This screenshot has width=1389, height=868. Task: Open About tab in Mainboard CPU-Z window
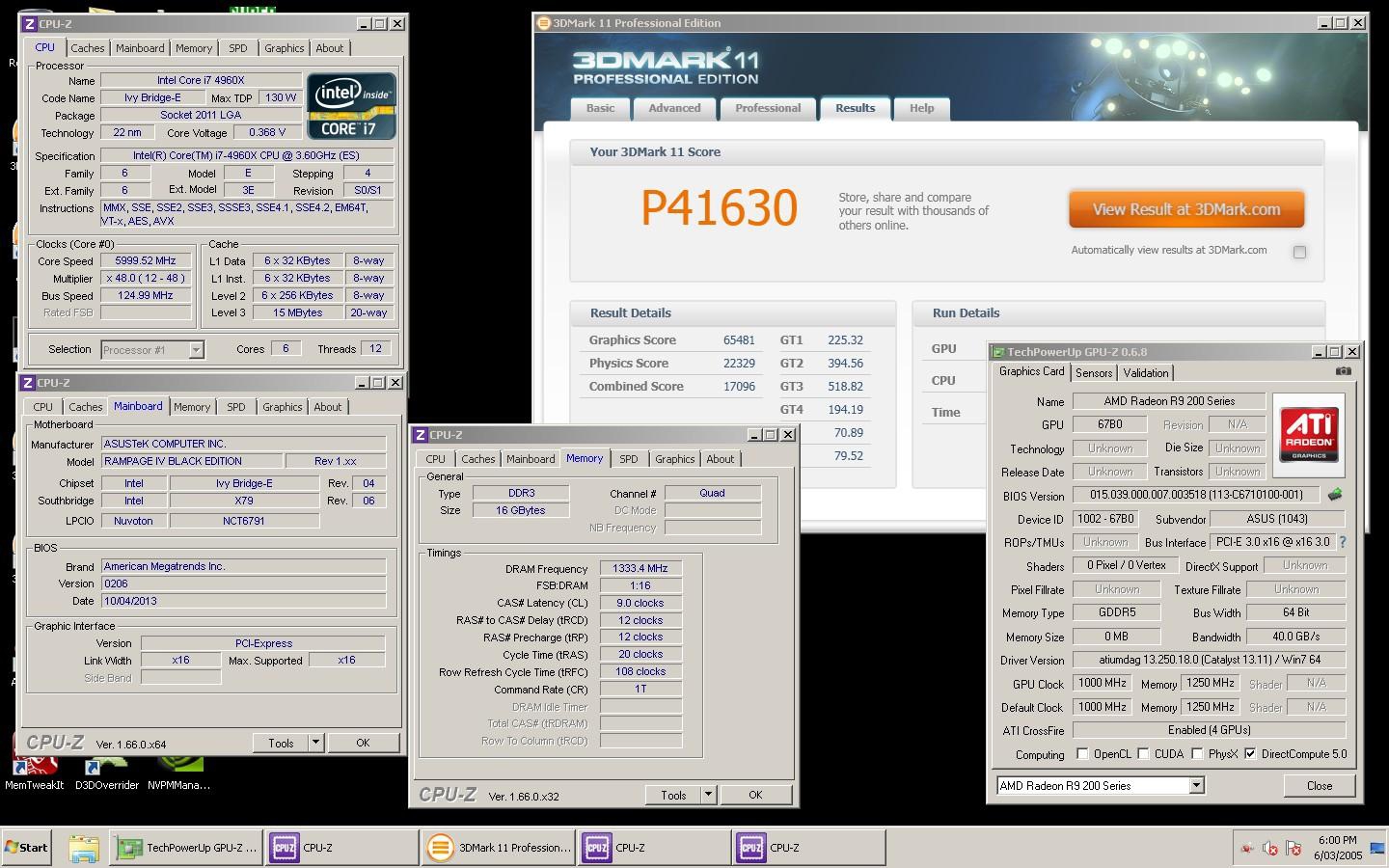(x=328, y=407)
